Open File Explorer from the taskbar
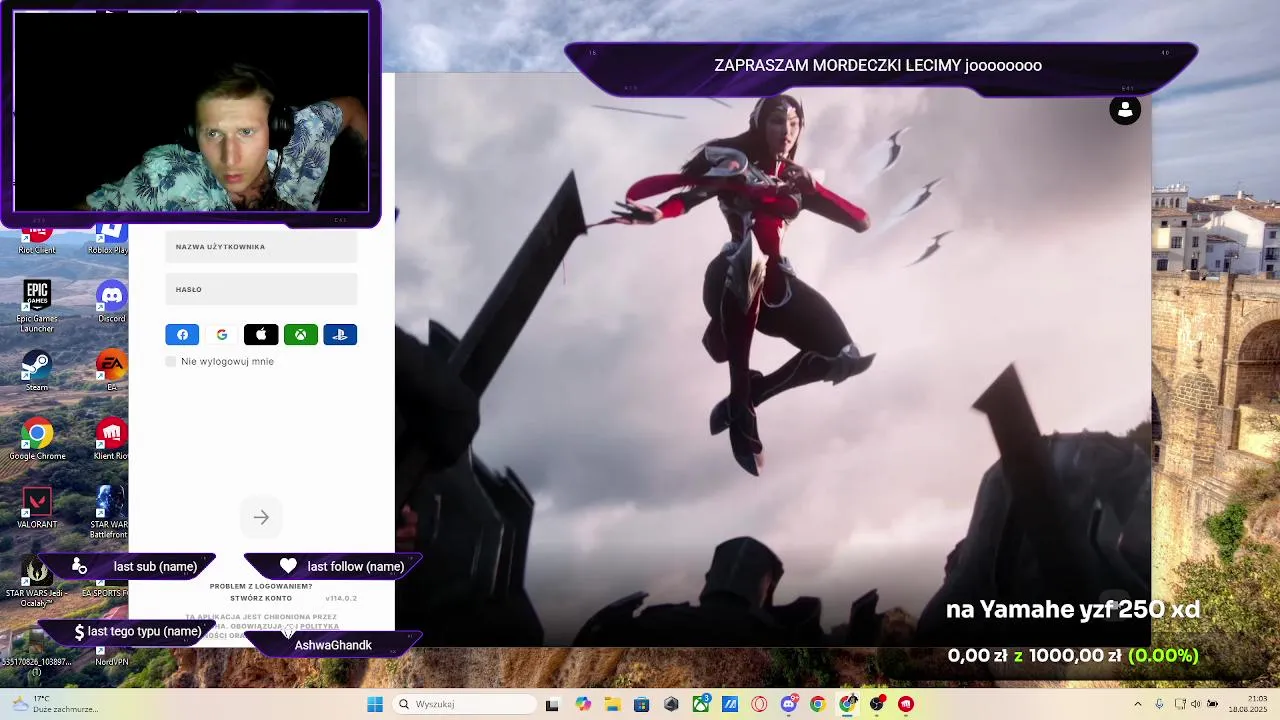Image resolution: width=1280 pixels, height=720 pixels. point(613,704)
